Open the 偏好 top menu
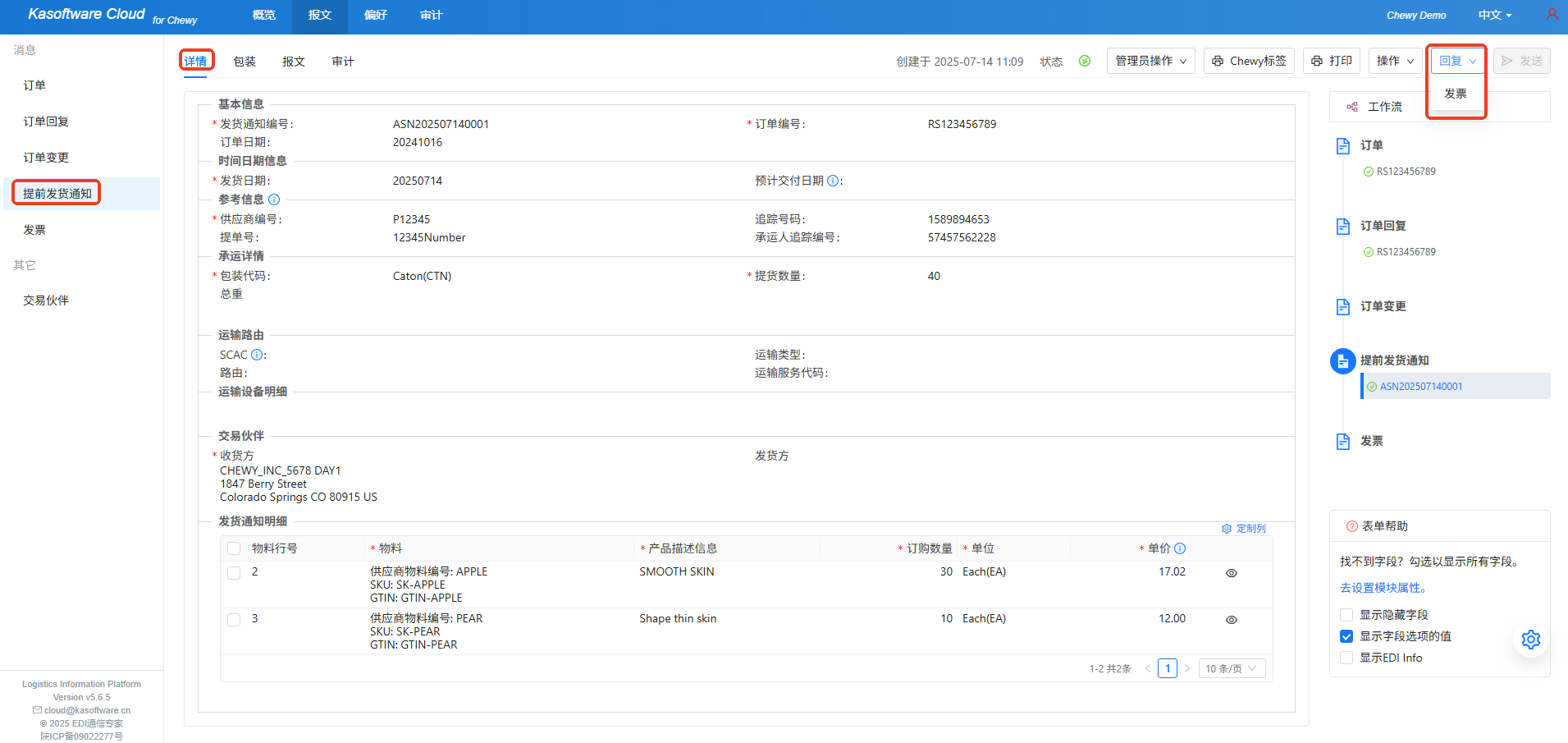The height and width of the screenshot is (743, 1568). click(376, 15)
